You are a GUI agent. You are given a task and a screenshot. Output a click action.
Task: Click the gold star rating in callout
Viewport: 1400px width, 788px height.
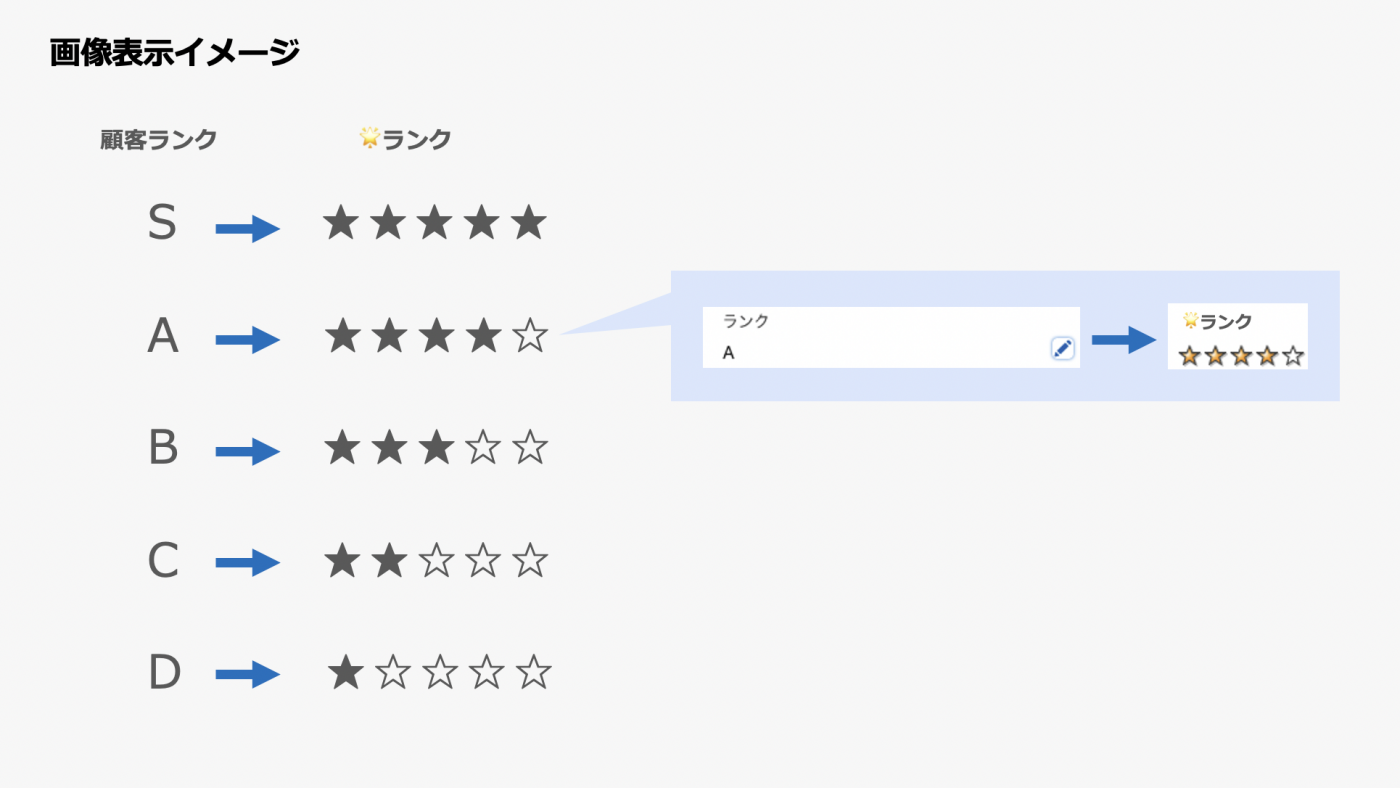tap(1242, 355)
